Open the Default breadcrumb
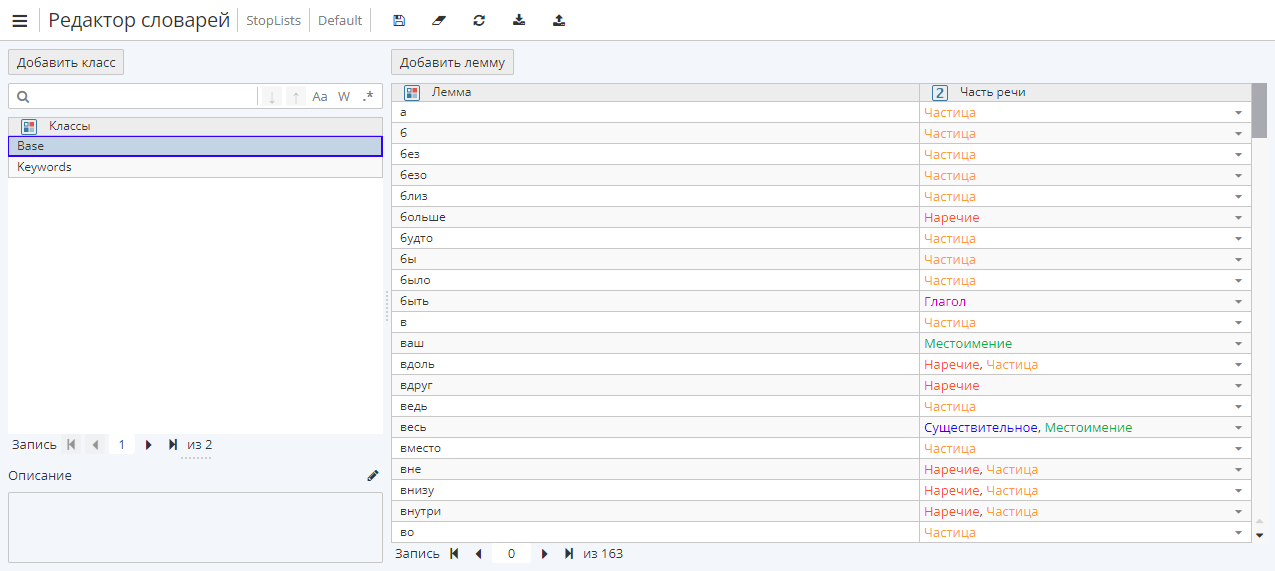This screenshot has height=571, width=1275. [340, 20]
